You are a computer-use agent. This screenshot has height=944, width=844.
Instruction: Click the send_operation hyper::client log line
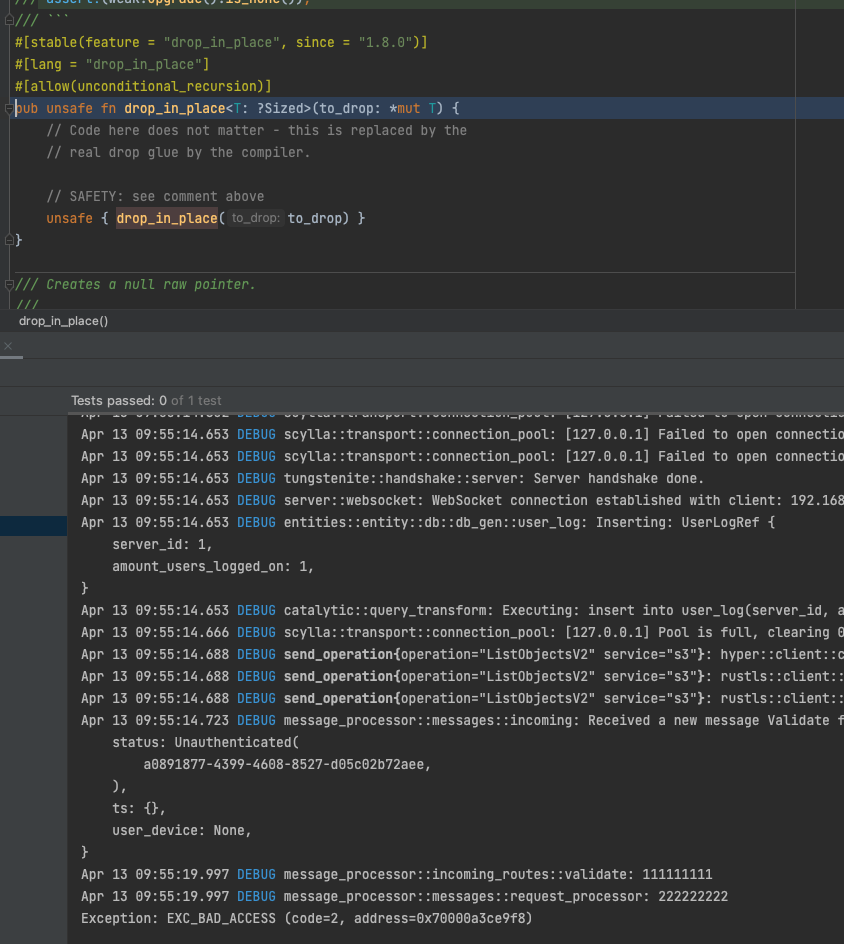[x=462, y=654]
